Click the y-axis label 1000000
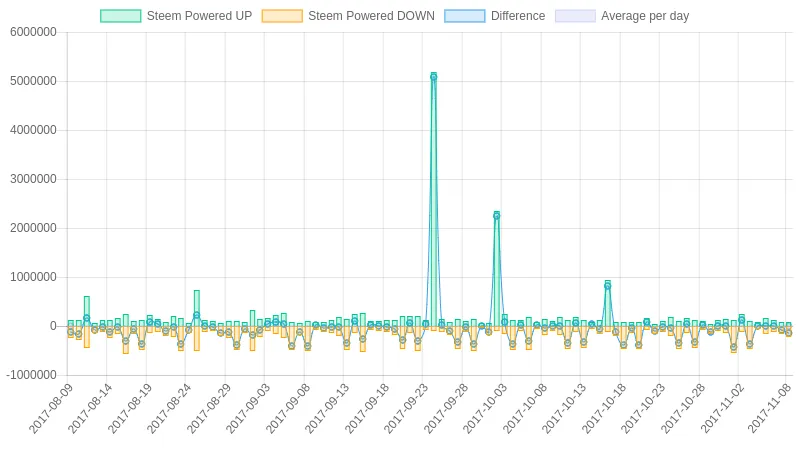The width and height of the screenshot is (800, 450). coord(33,277)
